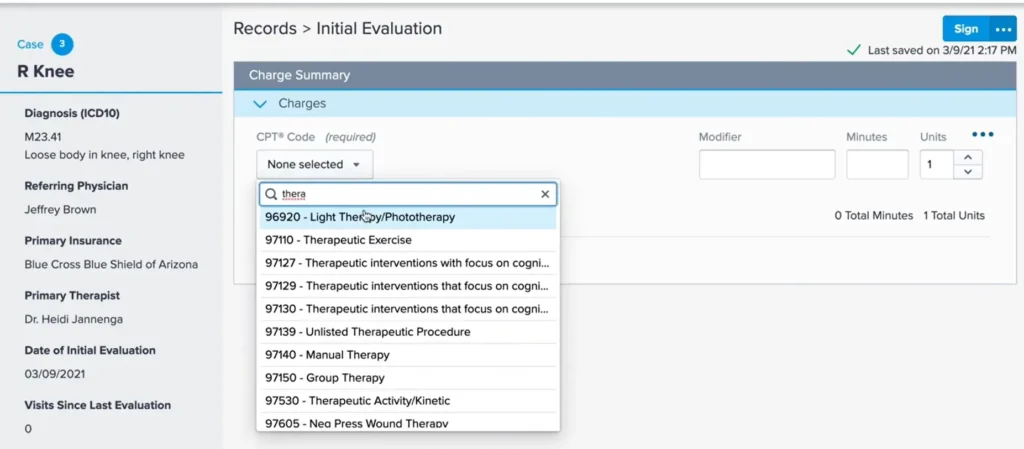Click into the CPT search field containing thera

[408, 194]
